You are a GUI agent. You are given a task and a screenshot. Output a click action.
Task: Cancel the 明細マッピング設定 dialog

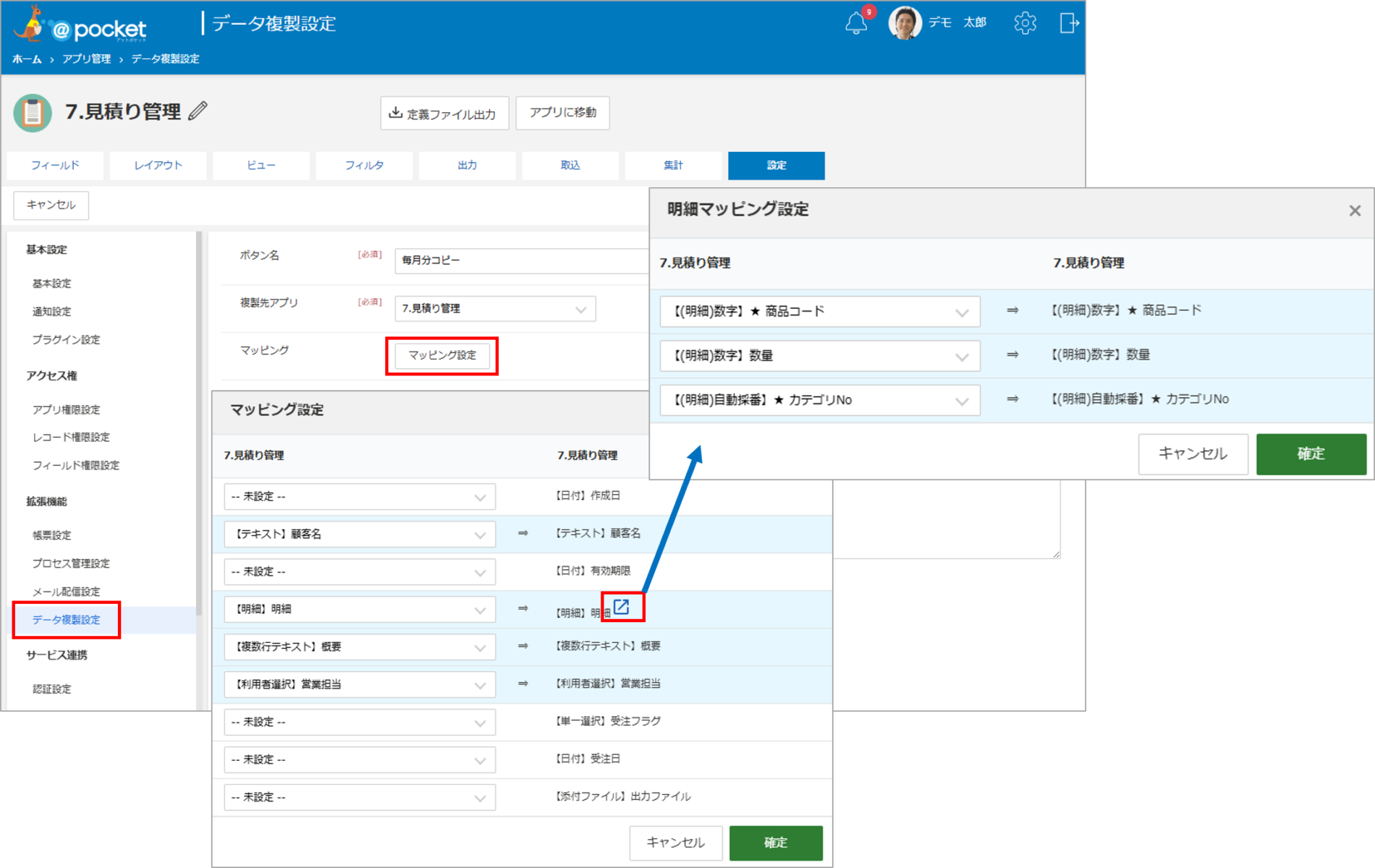click(x=1193, y=454)
